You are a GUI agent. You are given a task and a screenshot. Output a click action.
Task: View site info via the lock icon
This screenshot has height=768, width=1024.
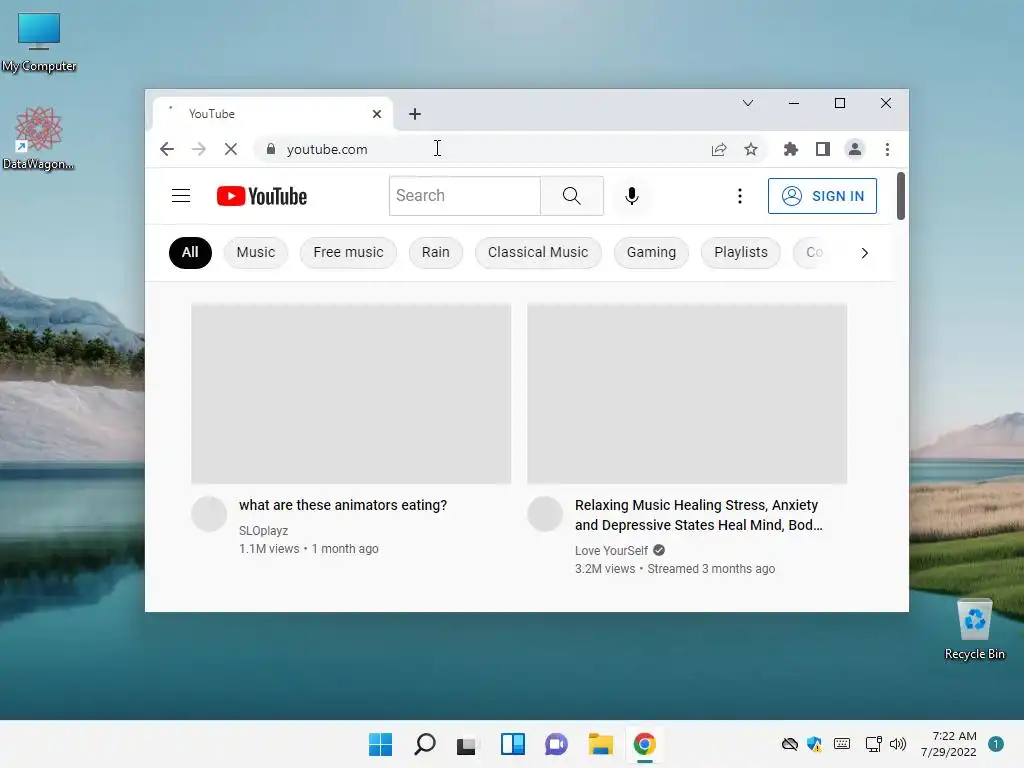click(x=270, y=149)
